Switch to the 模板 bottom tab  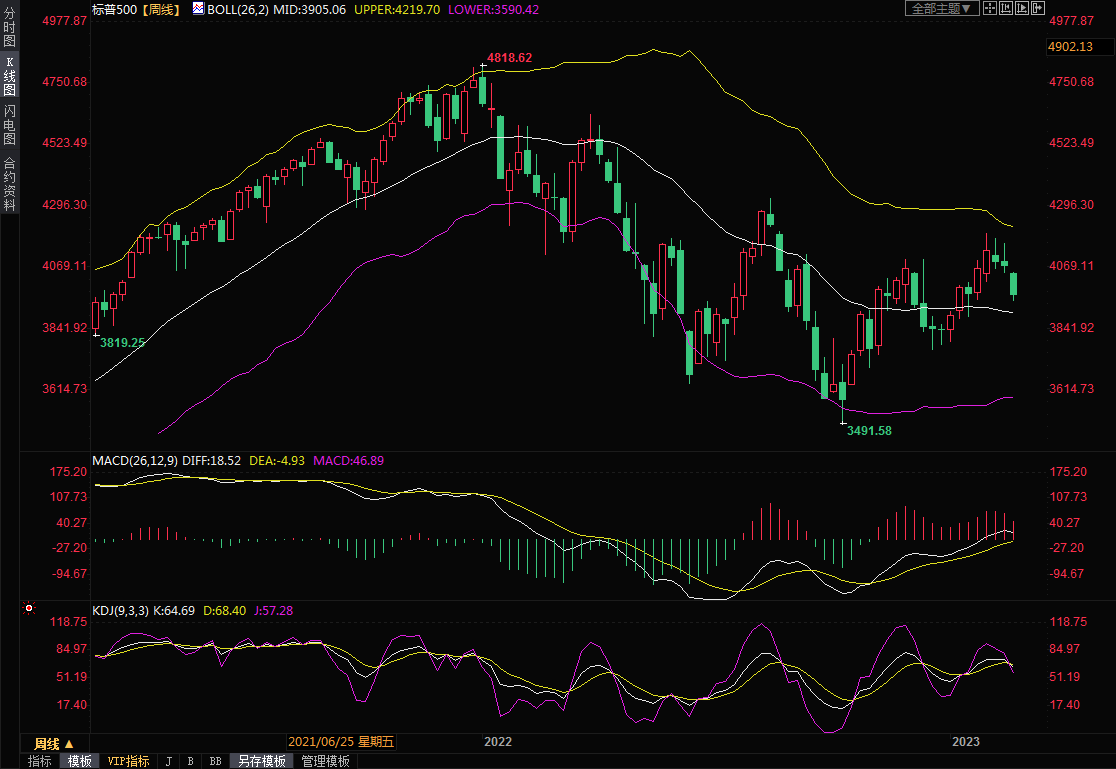click(x=80, y=761)
